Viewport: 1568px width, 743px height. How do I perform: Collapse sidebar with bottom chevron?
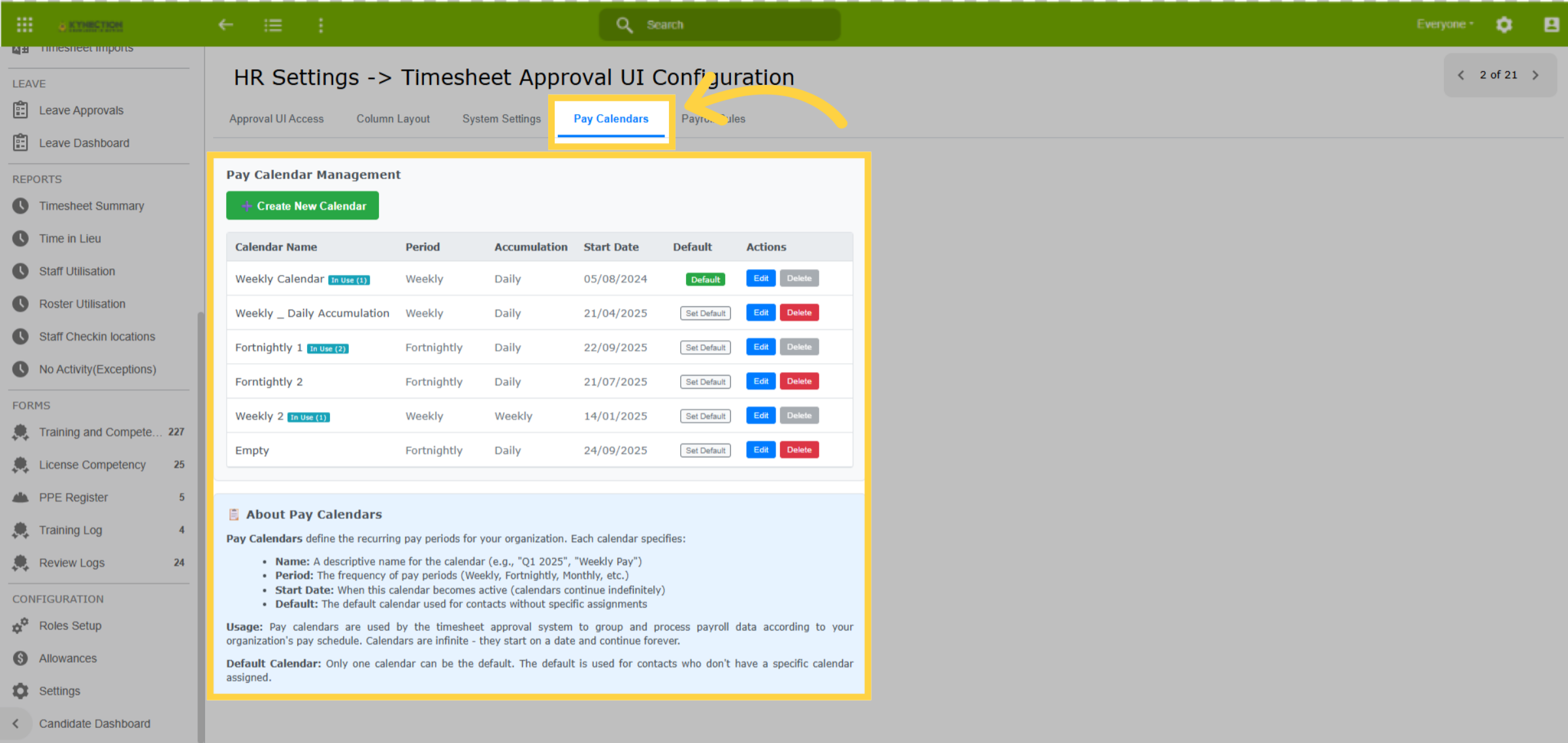(x=16, y=723)
